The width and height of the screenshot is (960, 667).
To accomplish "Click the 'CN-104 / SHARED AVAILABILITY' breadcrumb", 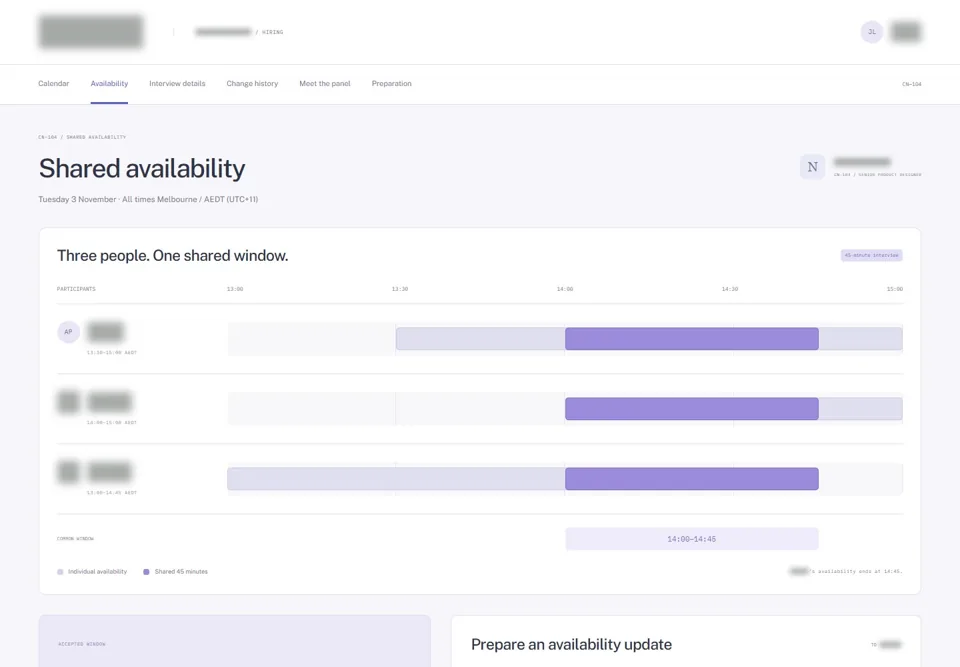I will click(x=82, y=137).
